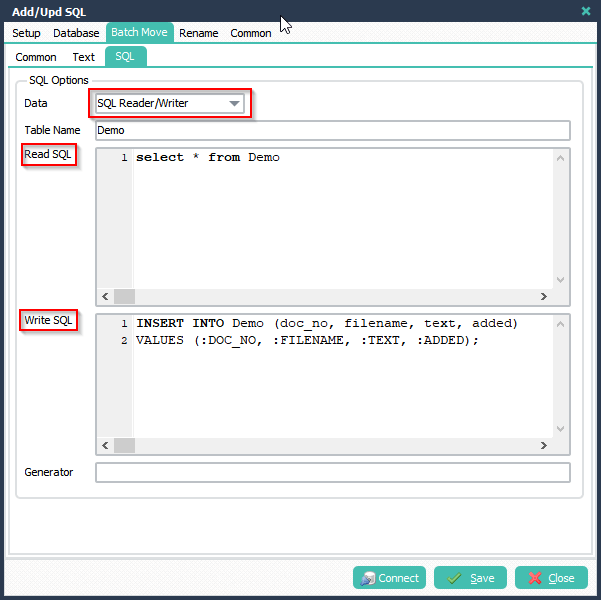This screenshot has width=601, height=600.
Task: Click the Close button with red X
Action: tap(551, 577)
